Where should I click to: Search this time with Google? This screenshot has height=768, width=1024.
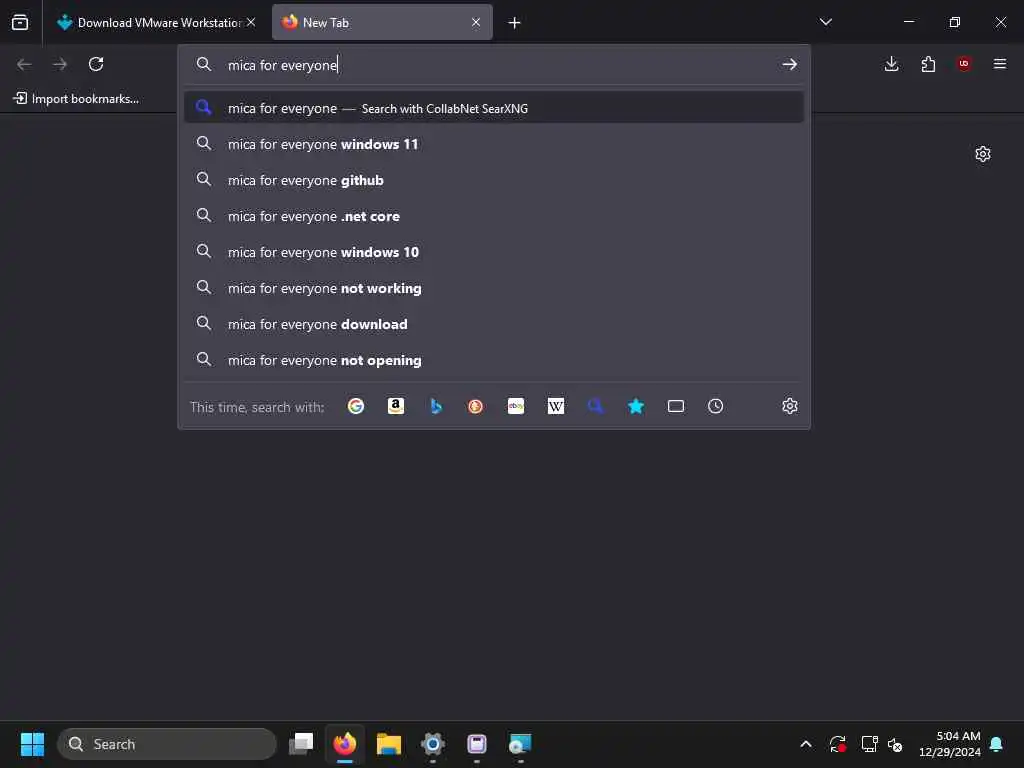click(356, 406)
